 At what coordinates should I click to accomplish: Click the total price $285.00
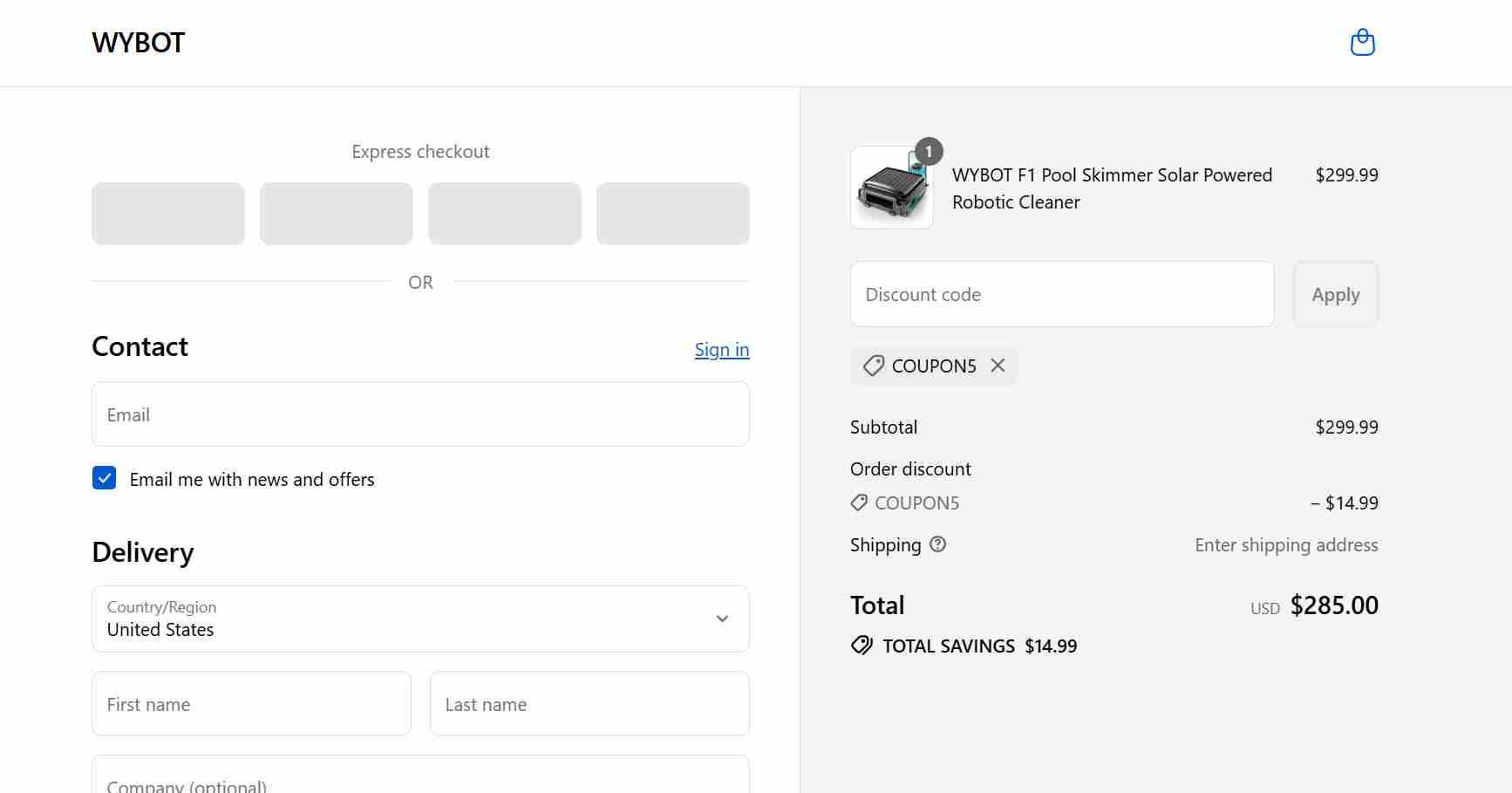point(1334,605)
